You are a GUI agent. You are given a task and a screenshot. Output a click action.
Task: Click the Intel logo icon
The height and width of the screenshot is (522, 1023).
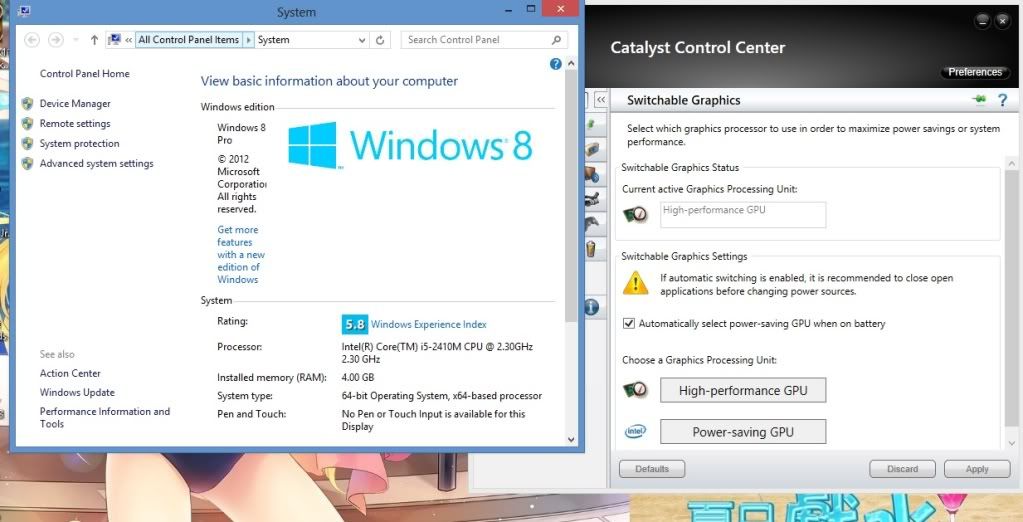pyautogui.click(x=635, y=431)
